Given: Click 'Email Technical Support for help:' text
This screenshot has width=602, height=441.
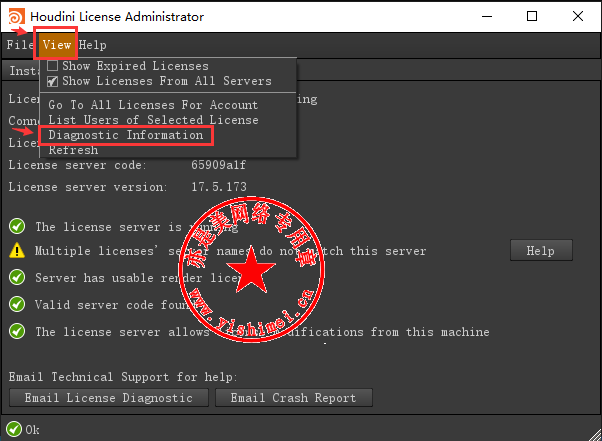Looking at the screenshot, I should pos(123,377).
